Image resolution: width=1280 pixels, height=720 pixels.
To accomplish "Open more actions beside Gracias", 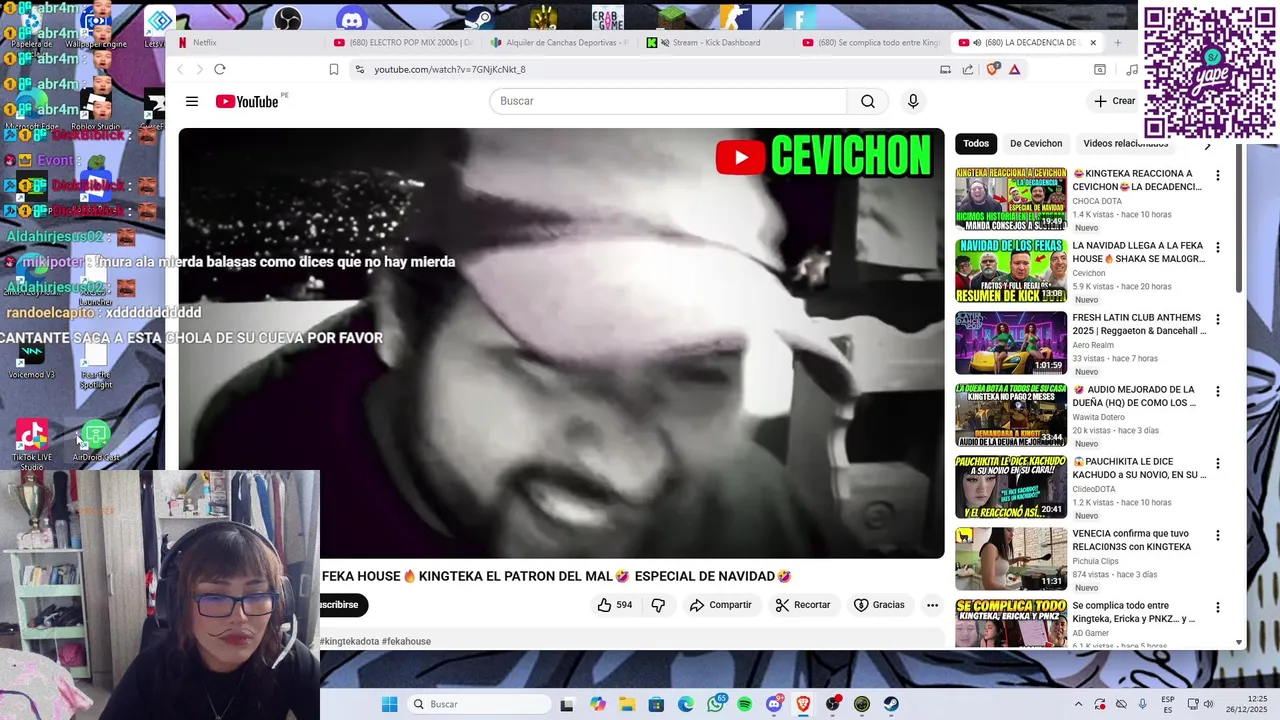I will pyautogui.click(x=932, y=605).
